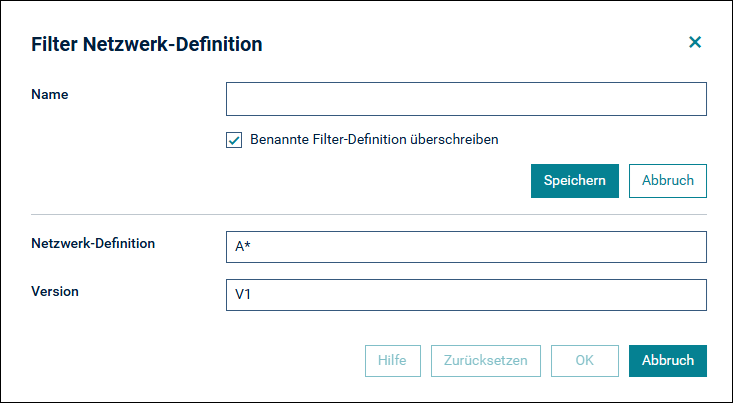The width and height of the screenshot is (734, 406).
Task: Click the bottom Abbruch button
Action: click(x=668, y=361)
